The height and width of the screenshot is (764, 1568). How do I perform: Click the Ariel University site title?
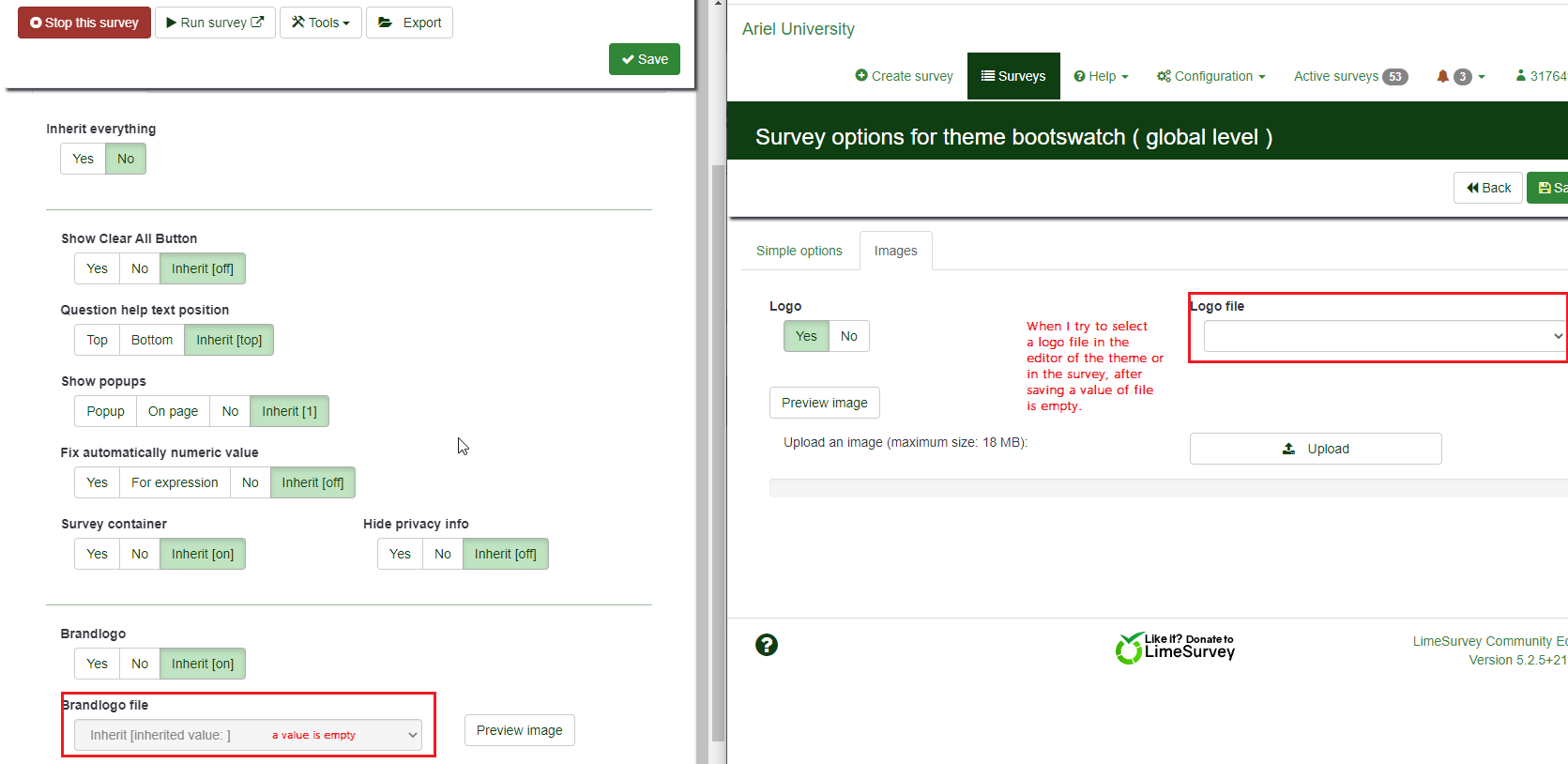(799, 29)
